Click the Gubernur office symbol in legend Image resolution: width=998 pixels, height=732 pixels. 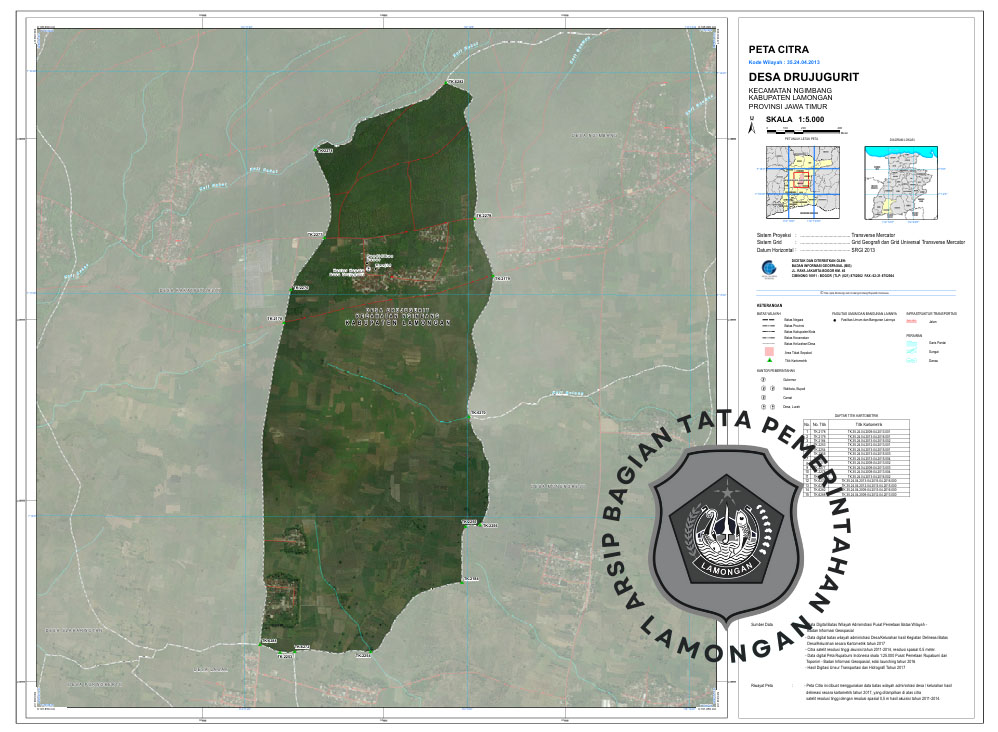click(x=765, y=380)
